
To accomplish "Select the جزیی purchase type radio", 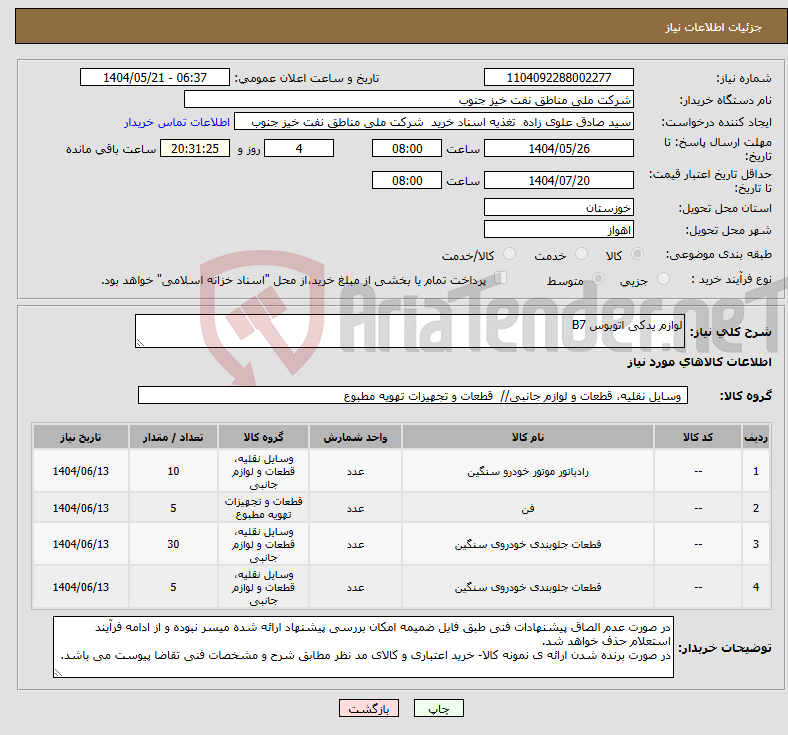I will 663,279.
